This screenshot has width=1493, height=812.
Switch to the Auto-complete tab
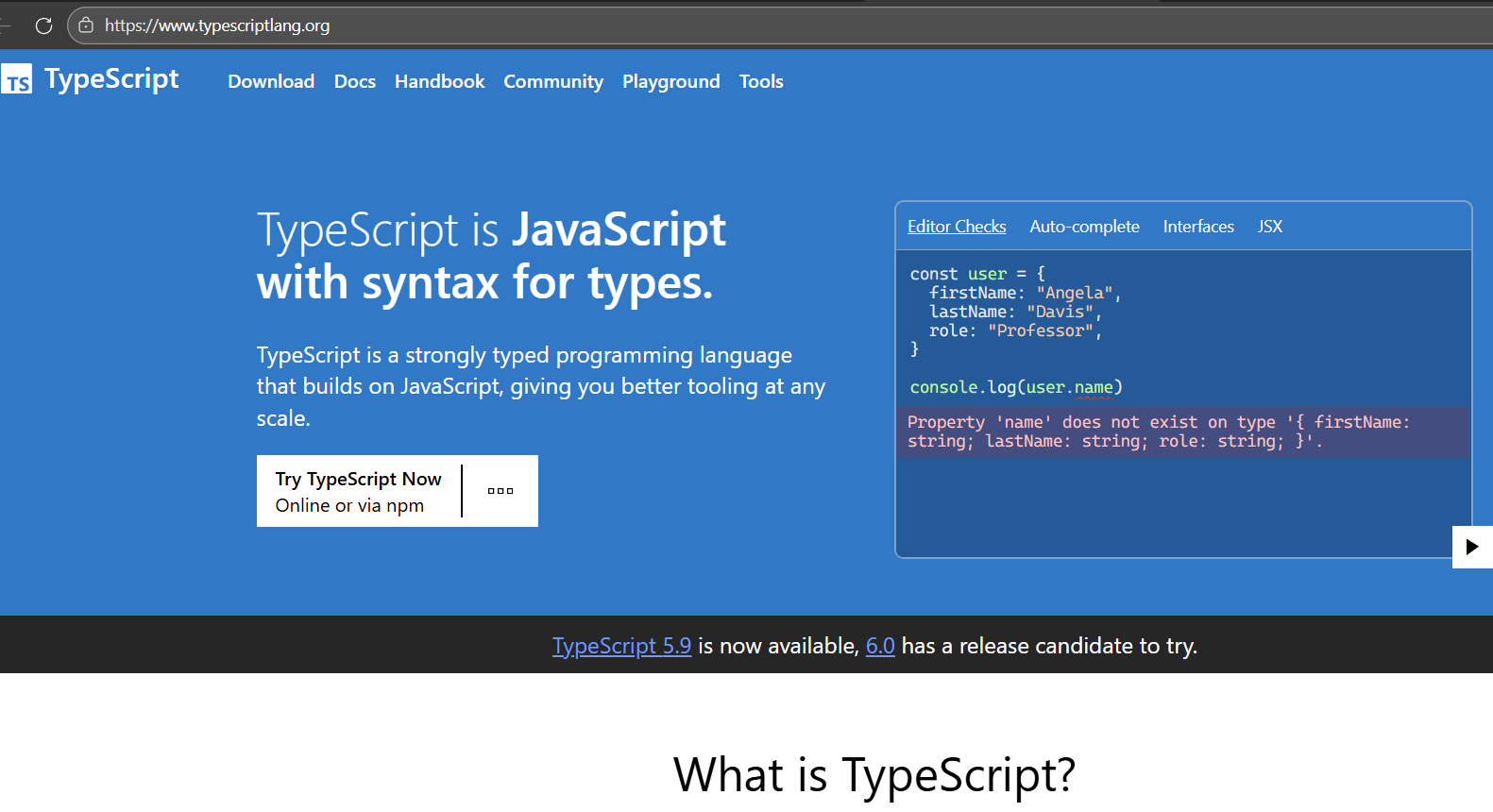click(x=1084, y=227)
